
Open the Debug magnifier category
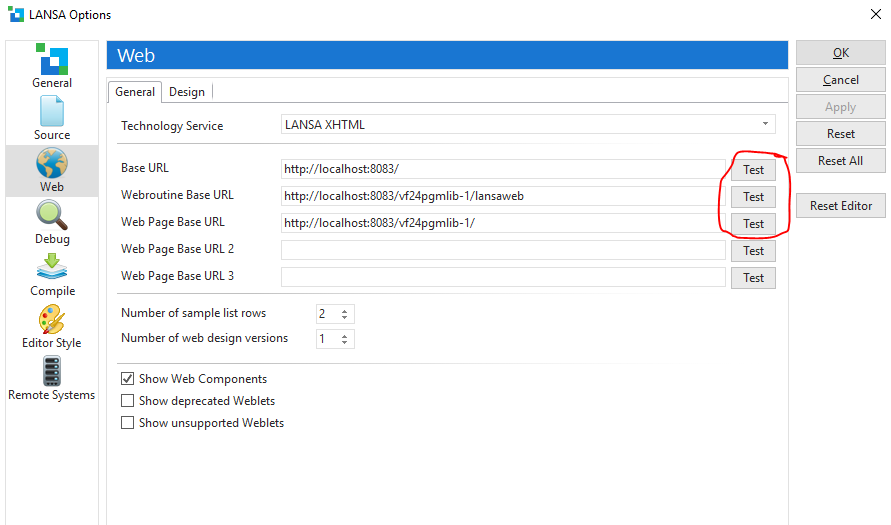pyautogui.click(x=52, y=223)
